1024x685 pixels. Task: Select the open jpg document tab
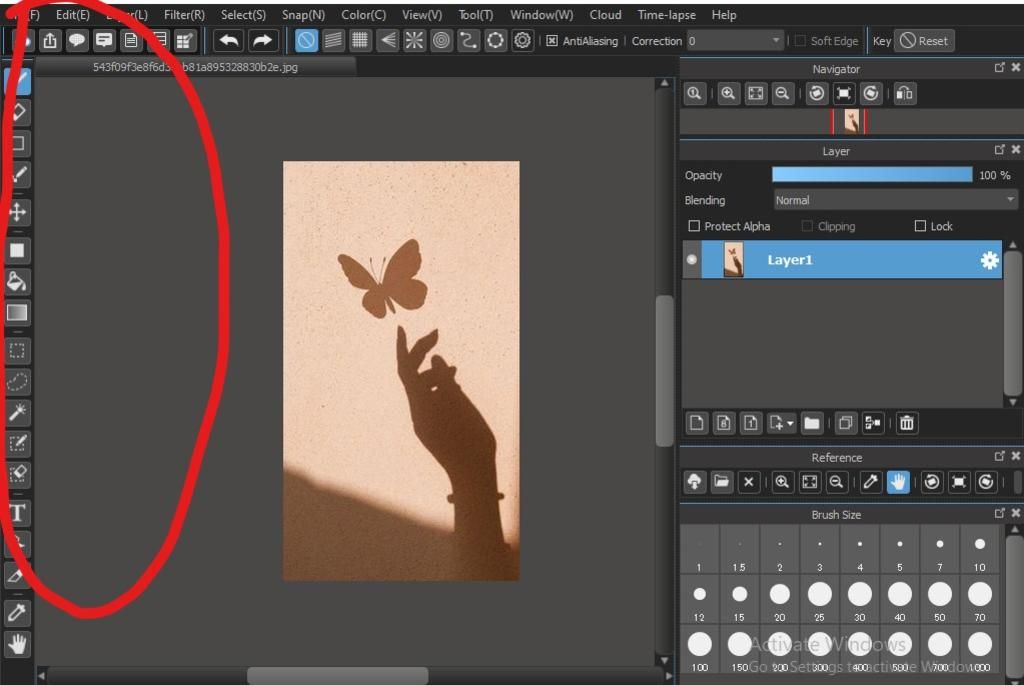point(195,67)
